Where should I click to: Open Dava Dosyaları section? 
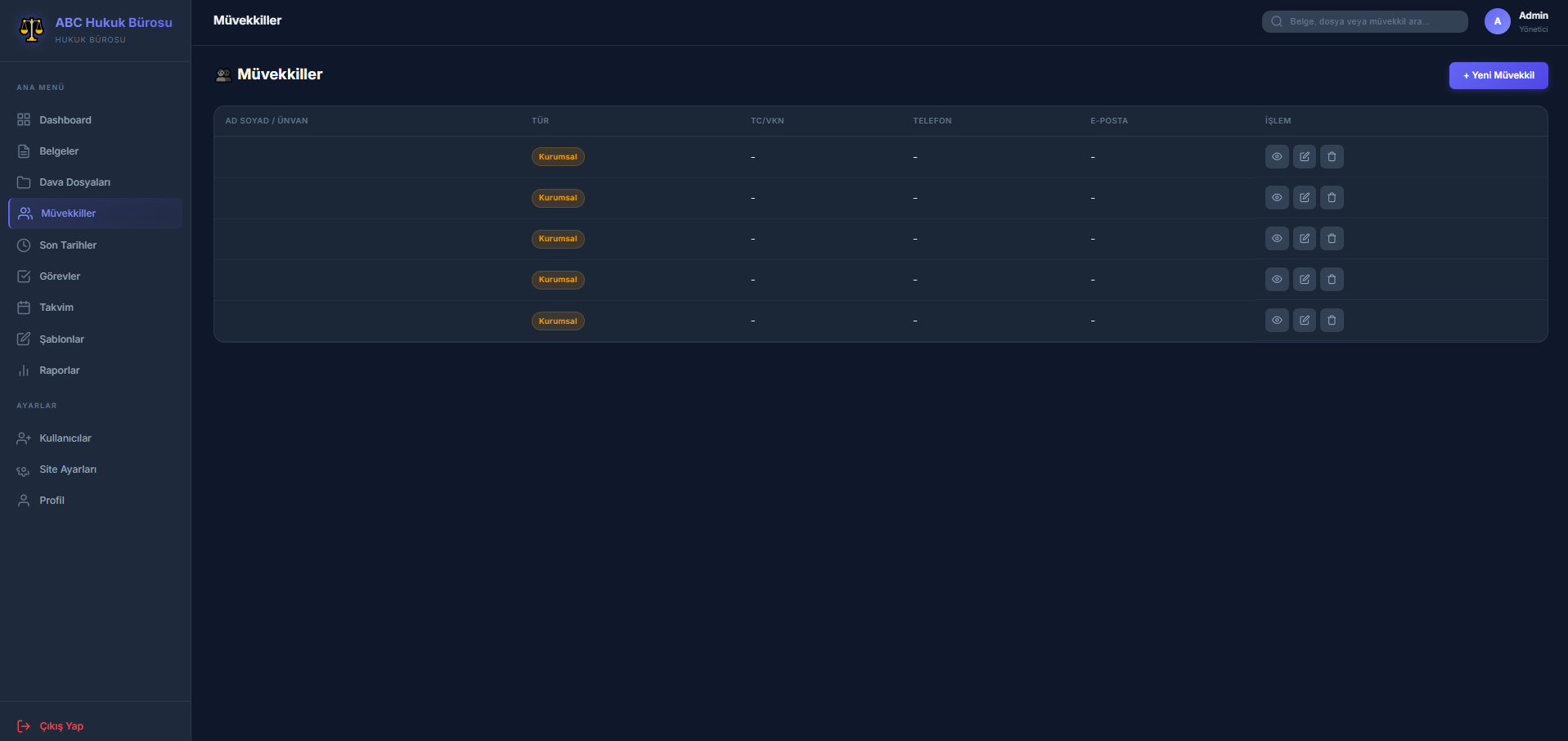click(x=95, y=182)
